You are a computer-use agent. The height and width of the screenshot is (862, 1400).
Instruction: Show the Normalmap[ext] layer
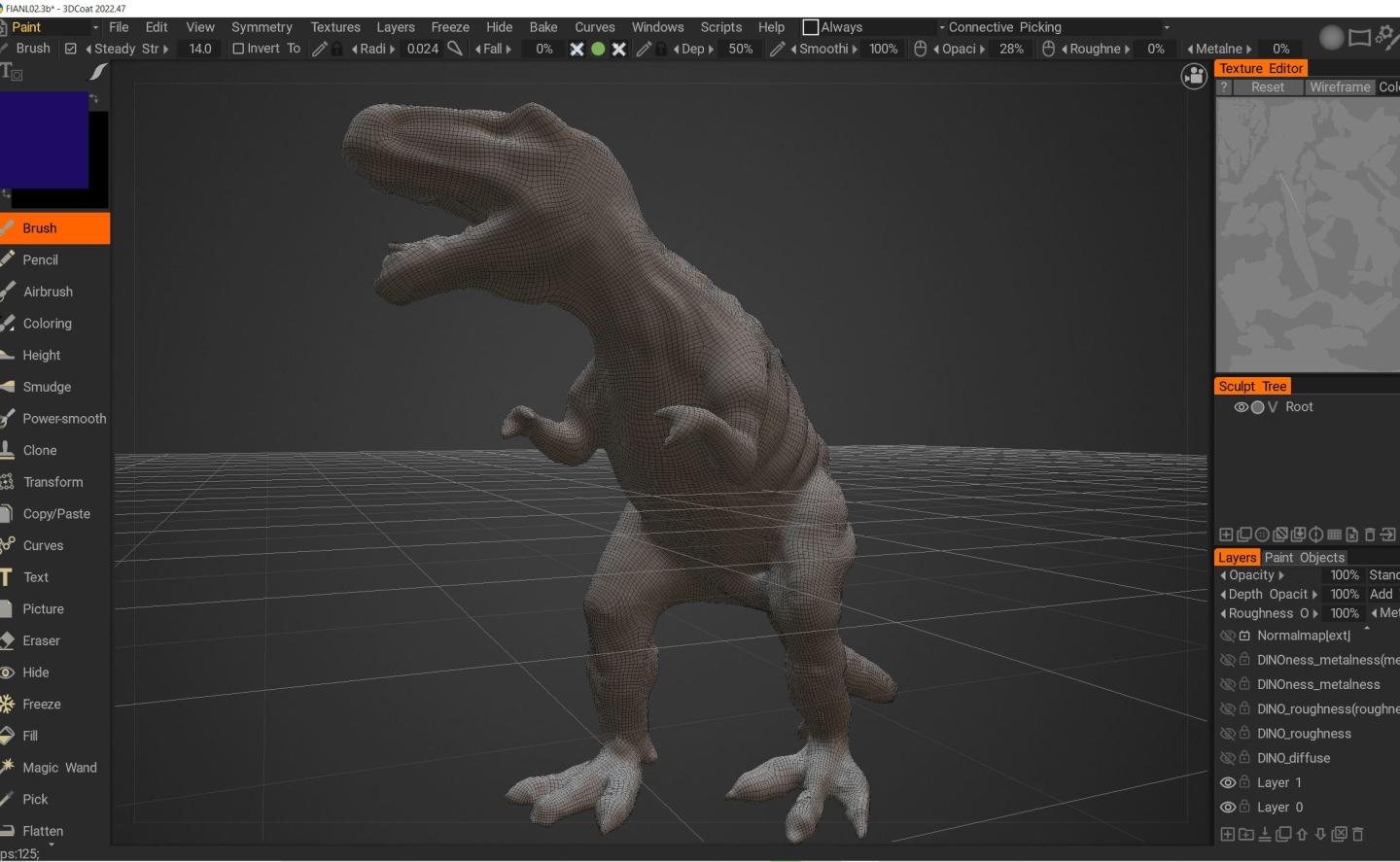coord(1228,636)
